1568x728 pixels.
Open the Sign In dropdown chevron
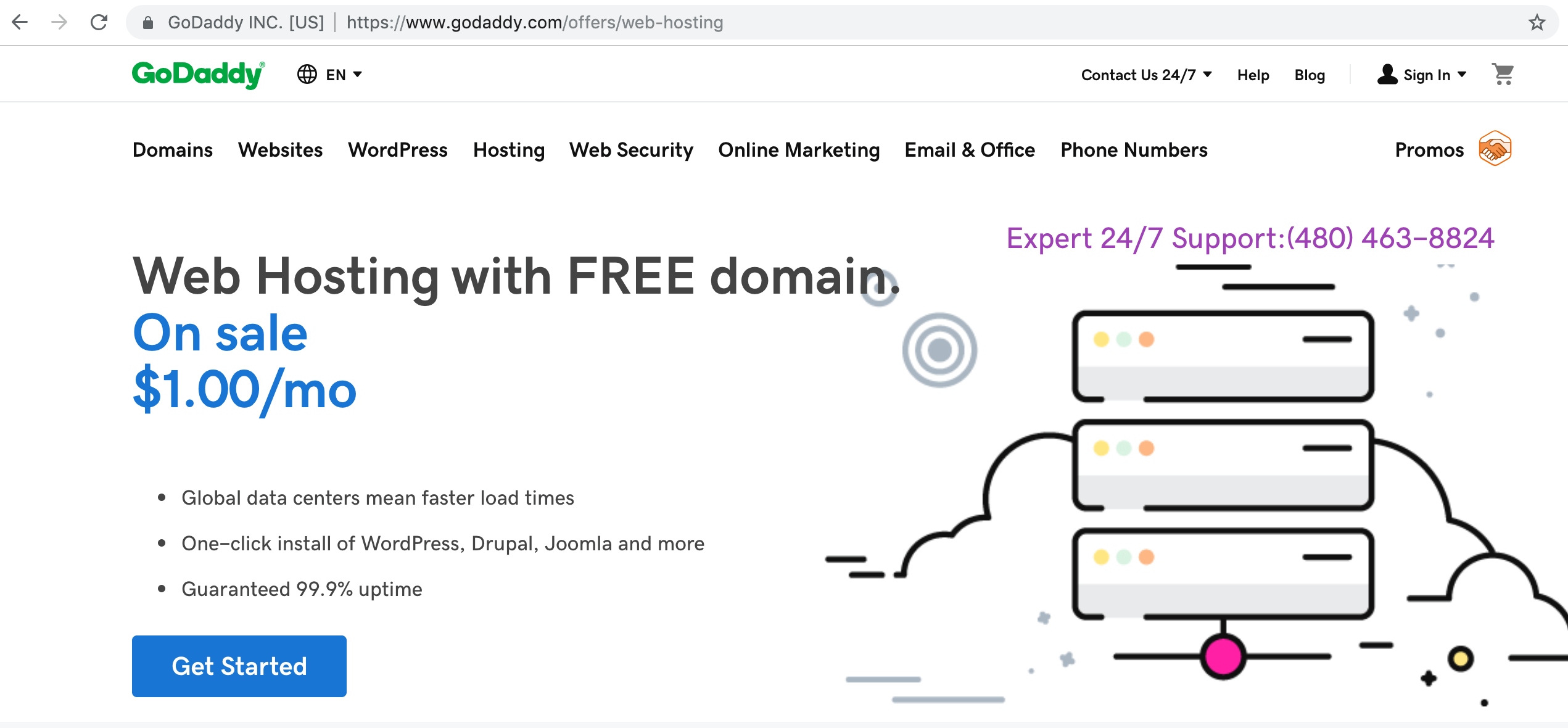coord(1463,74)
